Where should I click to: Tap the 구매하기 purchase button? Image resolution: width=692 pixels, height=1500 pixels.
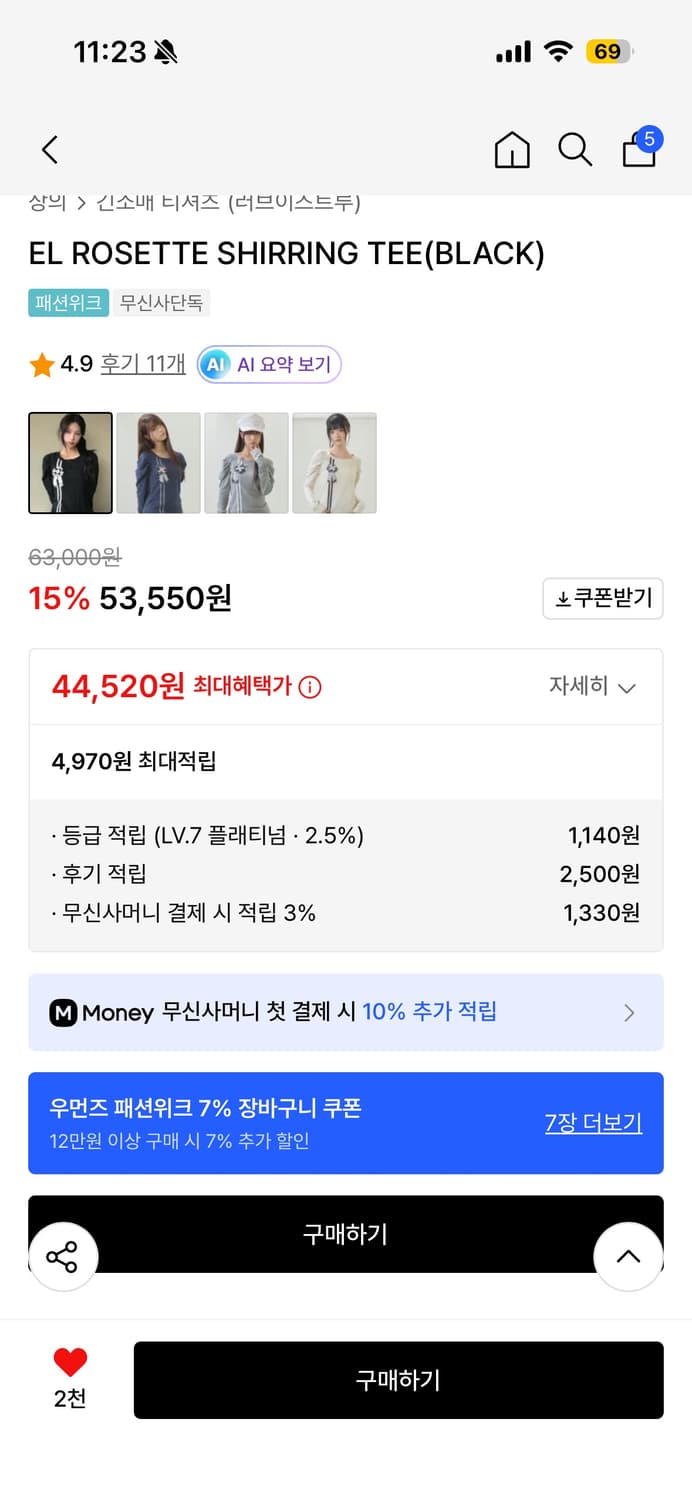click(x=398, y=1381)
